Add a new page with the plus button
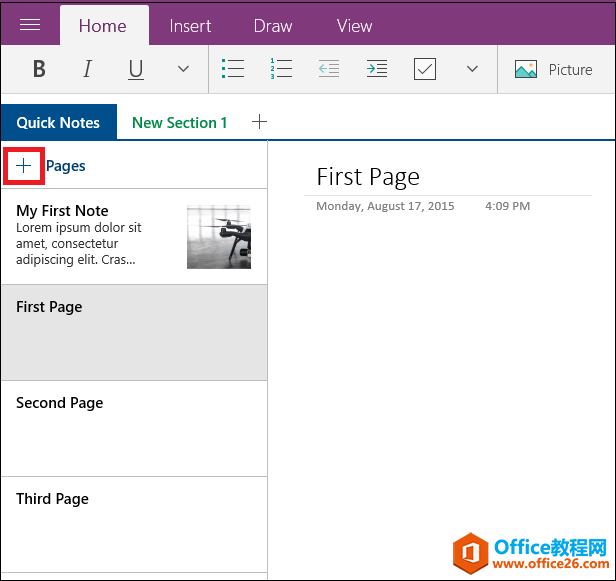This screenshot has height=581, width=616. coord(24,166)
